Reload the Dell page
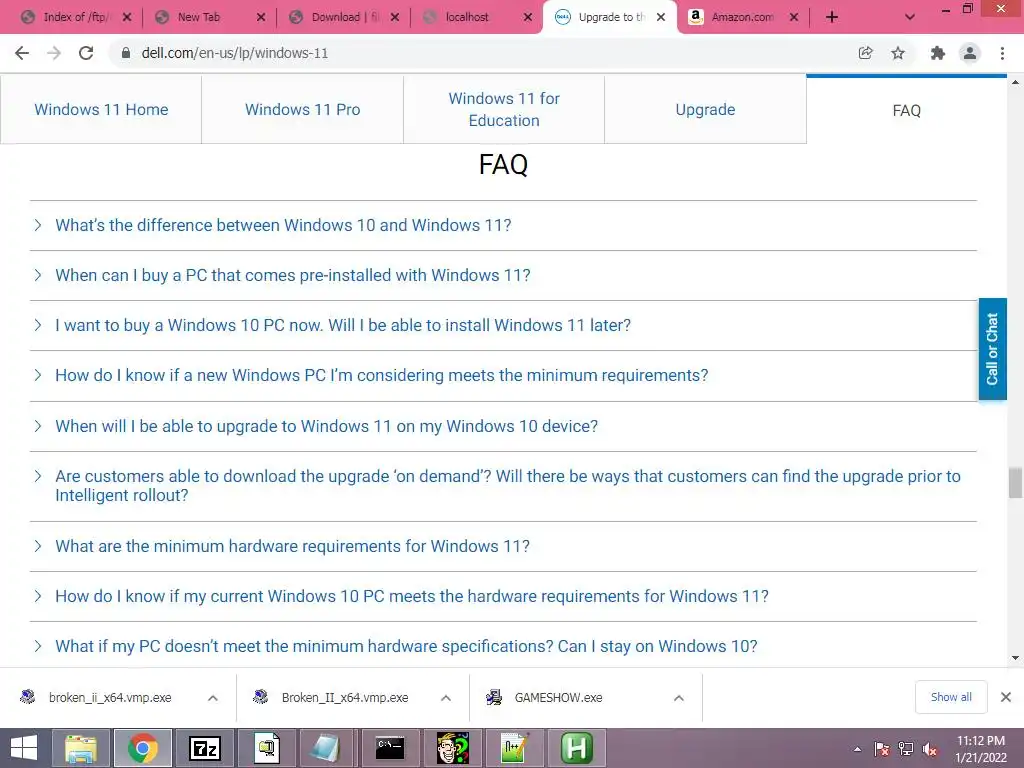 coord(86,53)
